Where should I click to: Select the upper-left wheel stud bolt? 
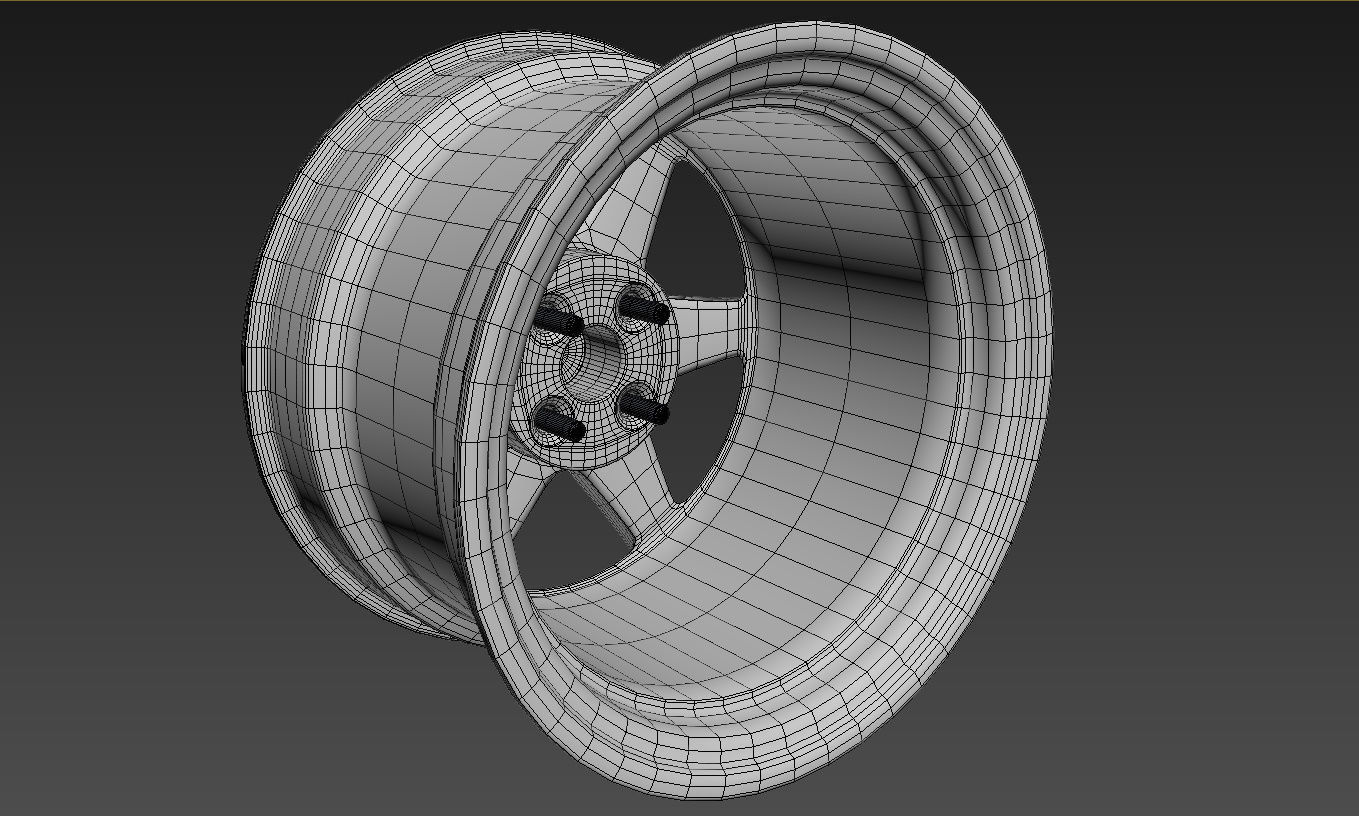559,320
